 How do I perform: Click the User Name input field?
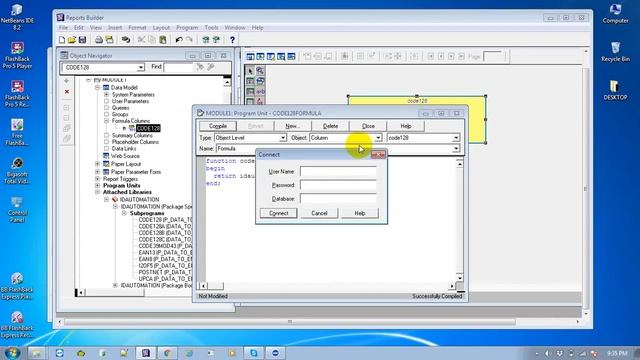pyautogui.click(x=338, y=171)
